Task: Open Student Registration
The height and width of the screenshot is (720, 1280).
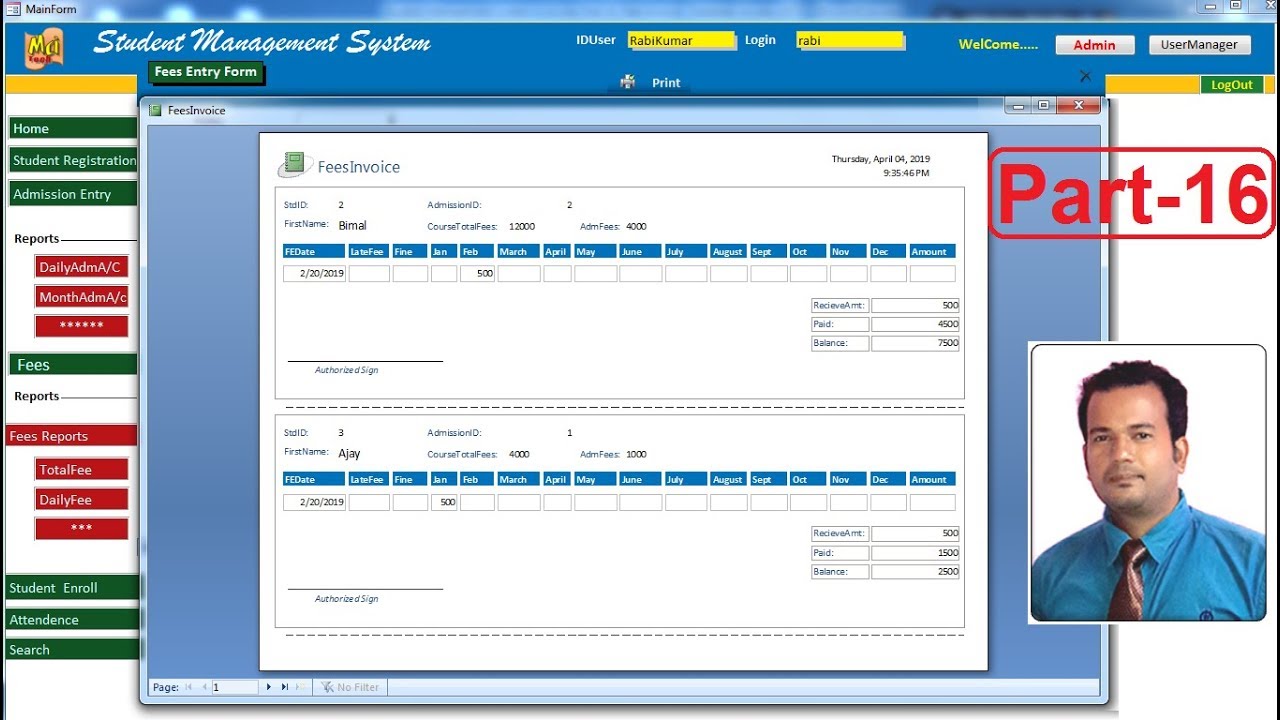Action: pos(72,160)
